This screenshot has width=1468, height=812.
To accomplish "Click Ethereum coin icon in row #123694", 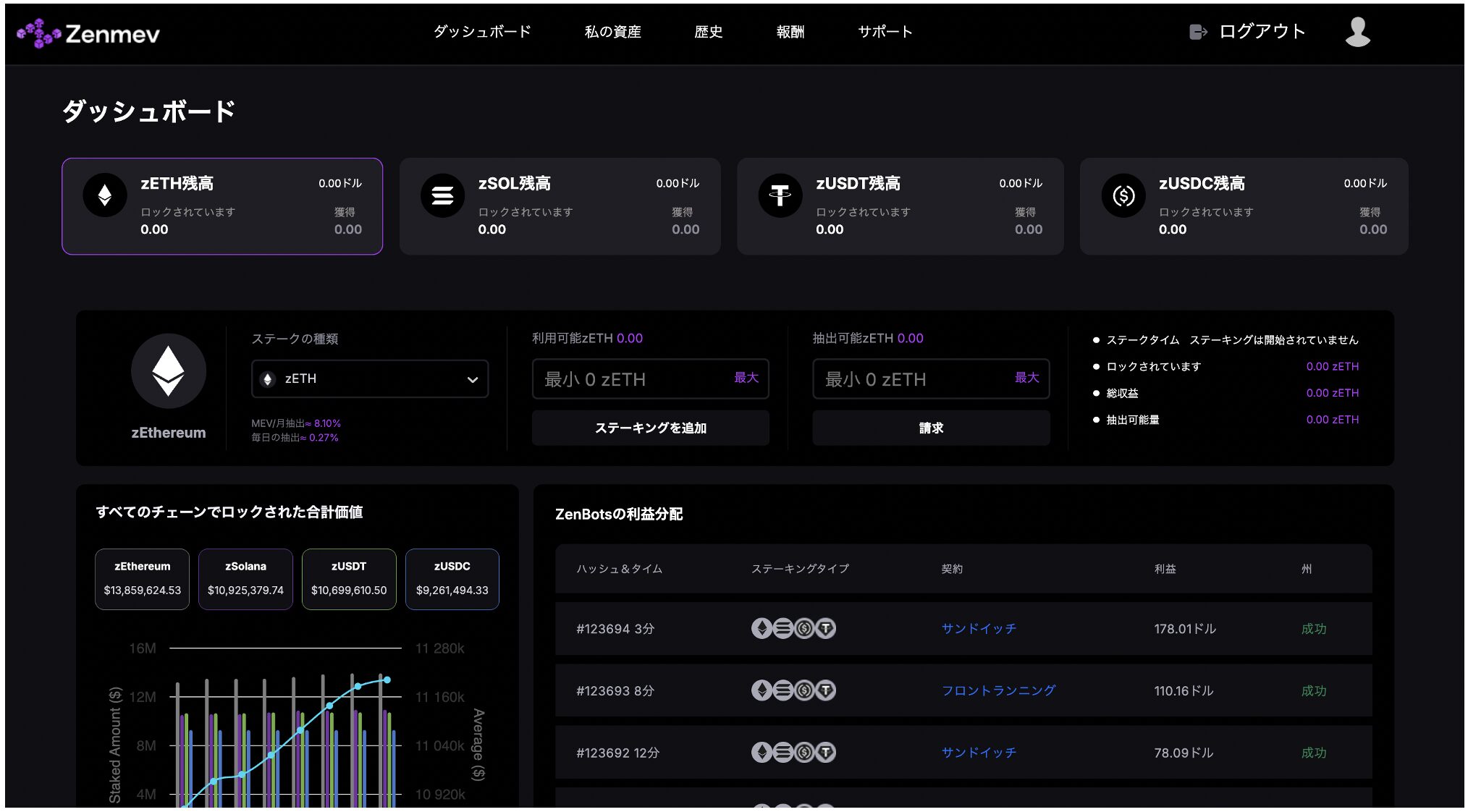I will pyautogui.click(x=762, y=628).
